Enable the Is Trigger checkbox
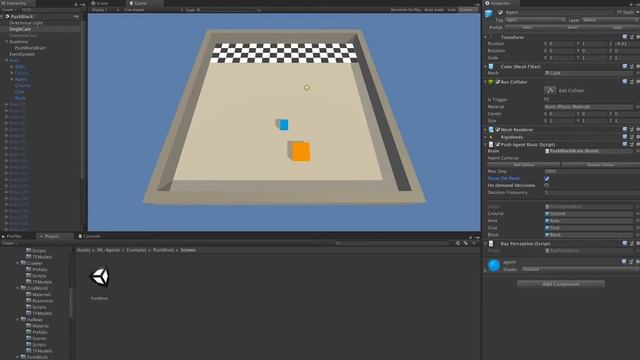640x360 pixels. (547, 99)
